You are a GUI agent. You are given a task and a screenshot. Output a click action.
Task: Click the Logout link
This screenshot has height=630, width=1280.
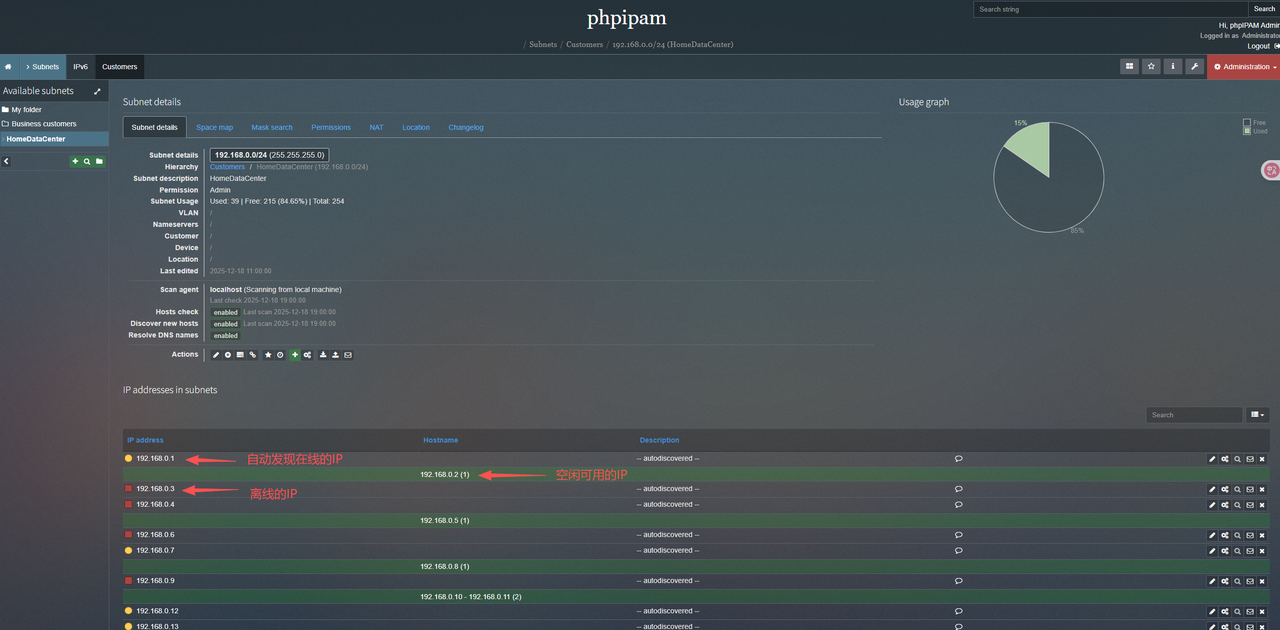coord(1258,46)
